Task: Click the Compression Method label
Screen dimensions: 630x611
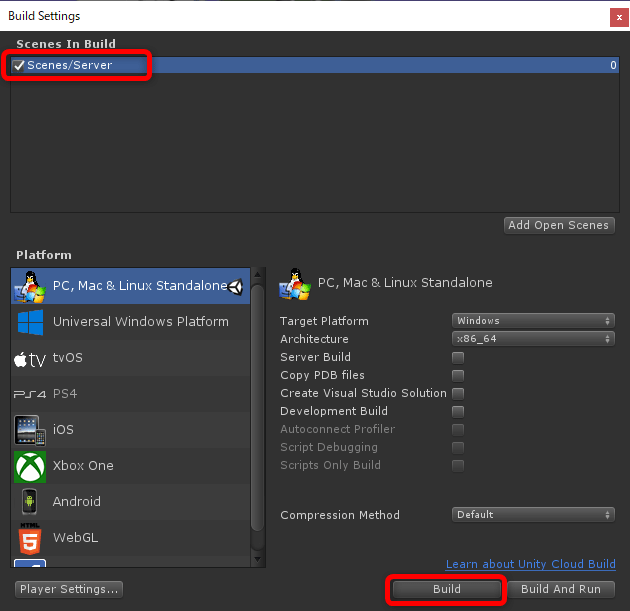Action: coord(340,515)
